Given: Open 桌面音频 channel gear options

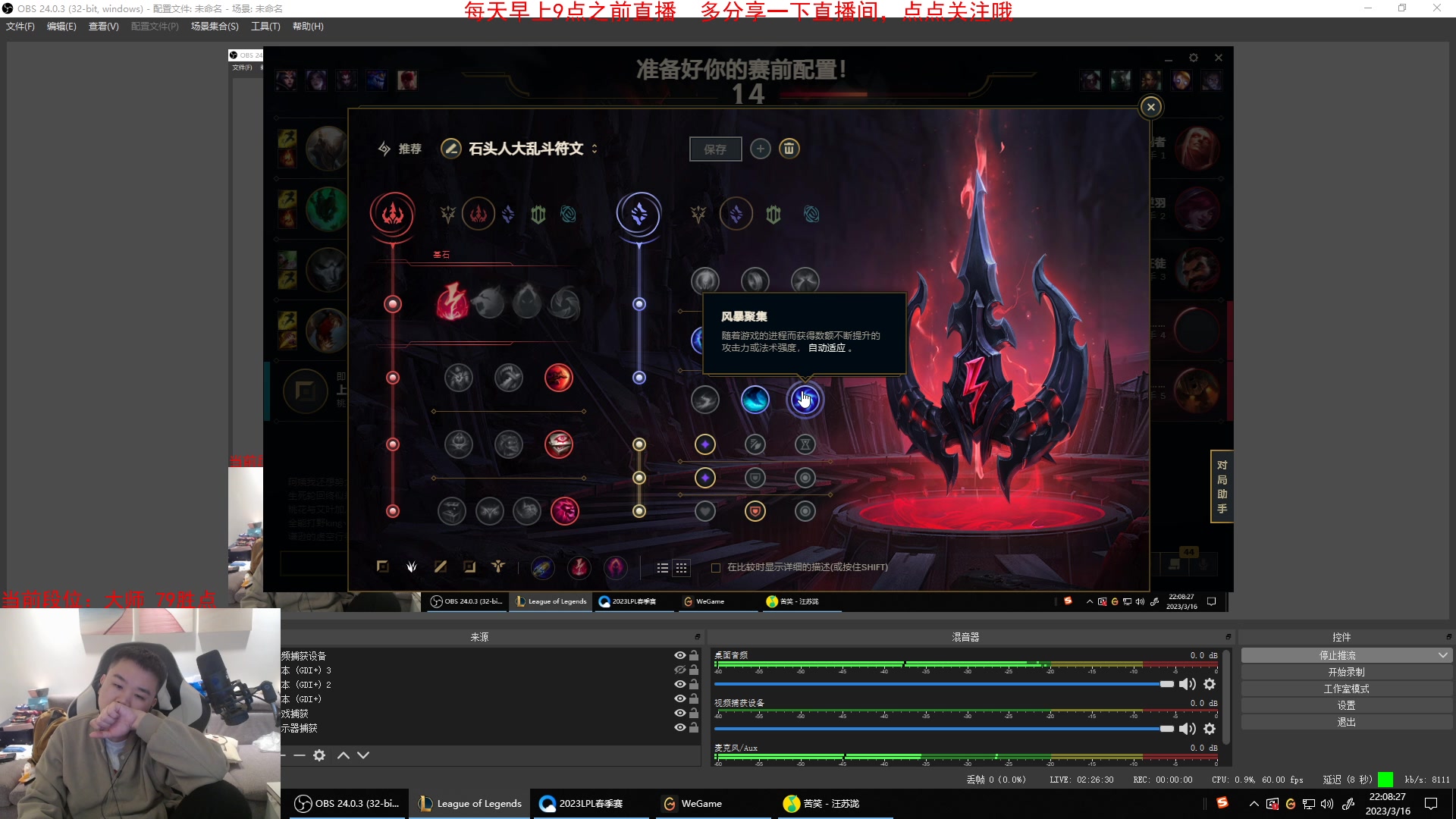Looking at the screenshot, I should point(1210,684).
